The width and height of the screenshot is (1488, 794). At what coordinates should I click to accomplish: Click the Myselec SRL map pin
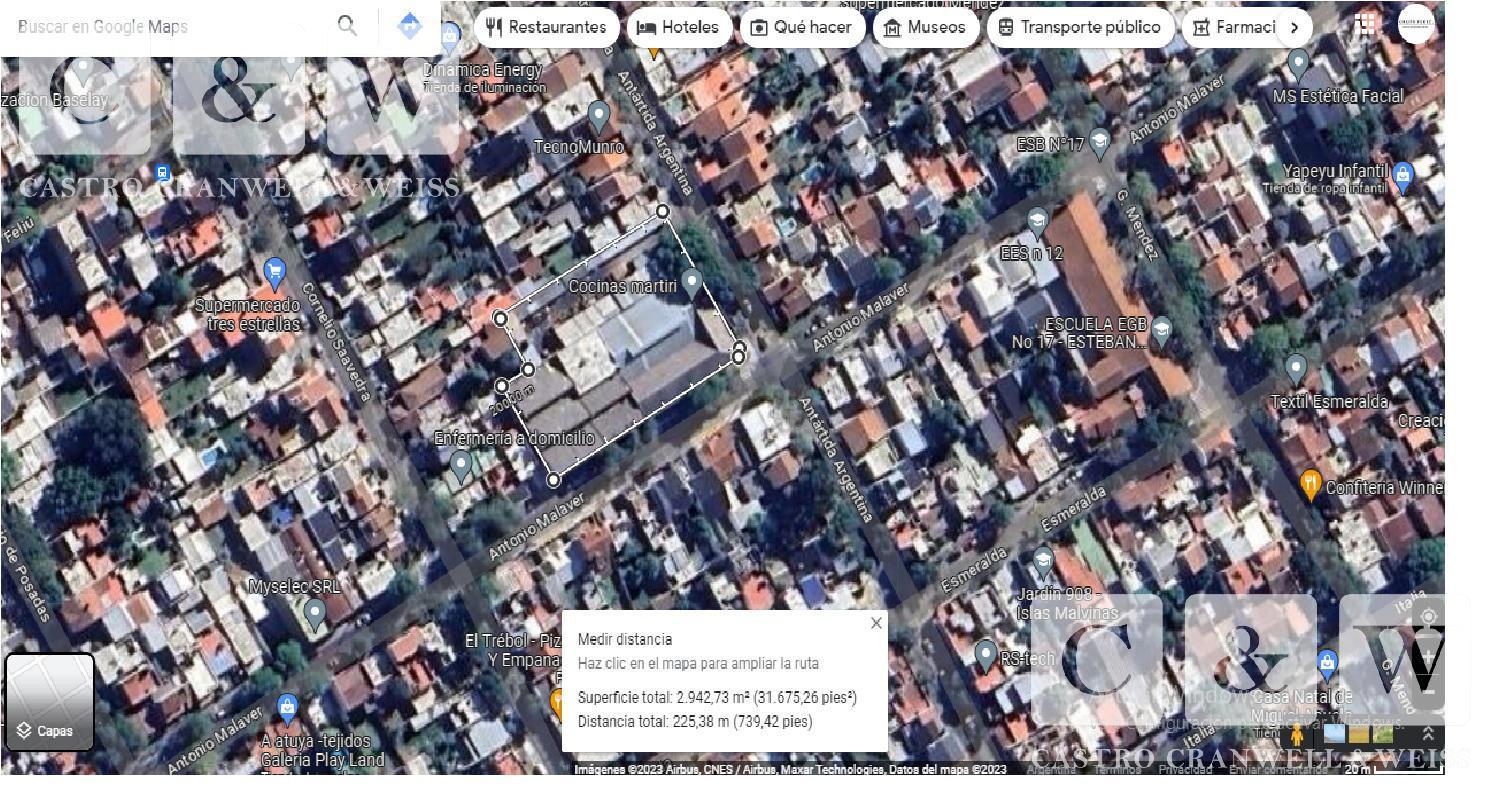[315, 613]
